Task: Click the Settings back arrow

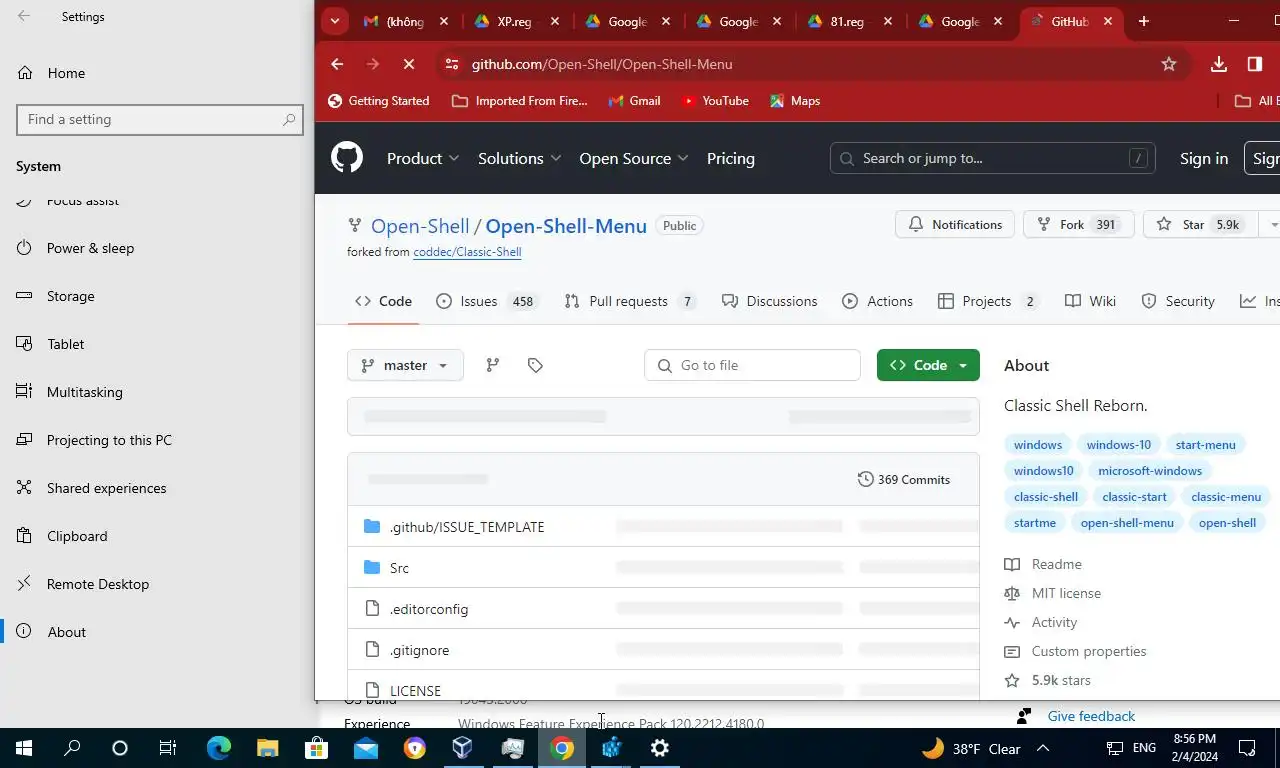Action: point(24,16)
